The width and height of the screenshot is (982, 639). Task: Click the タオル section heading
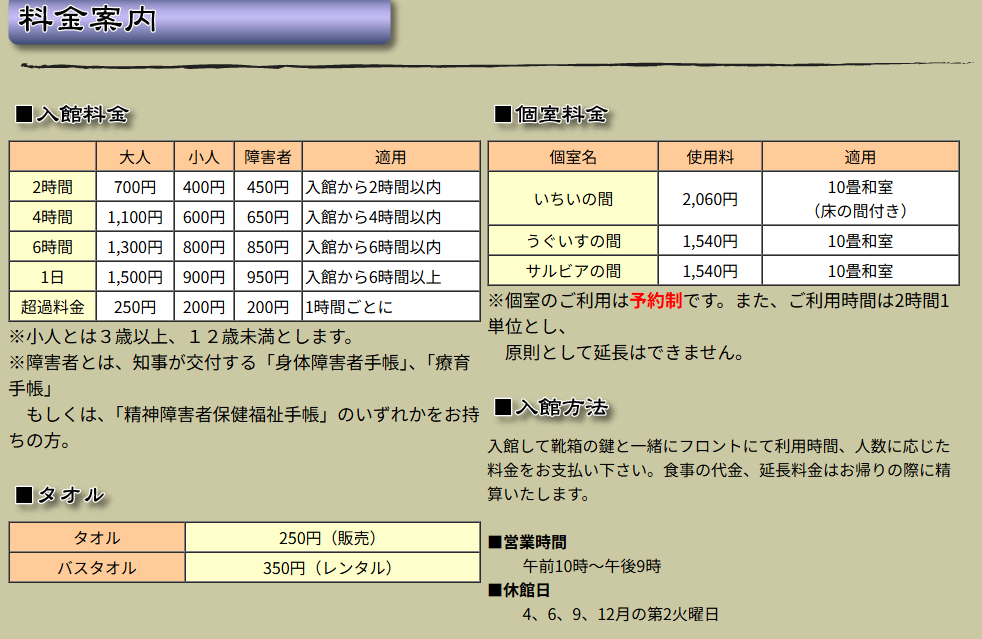click(x=61, y=494)
